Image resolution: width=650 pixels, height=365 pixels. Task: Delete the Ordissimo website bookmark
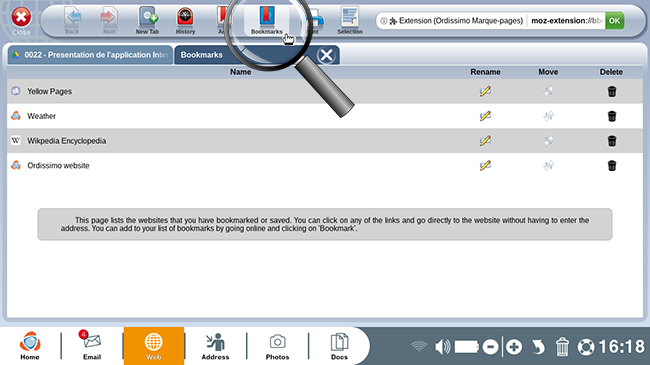tap(612, 165)
